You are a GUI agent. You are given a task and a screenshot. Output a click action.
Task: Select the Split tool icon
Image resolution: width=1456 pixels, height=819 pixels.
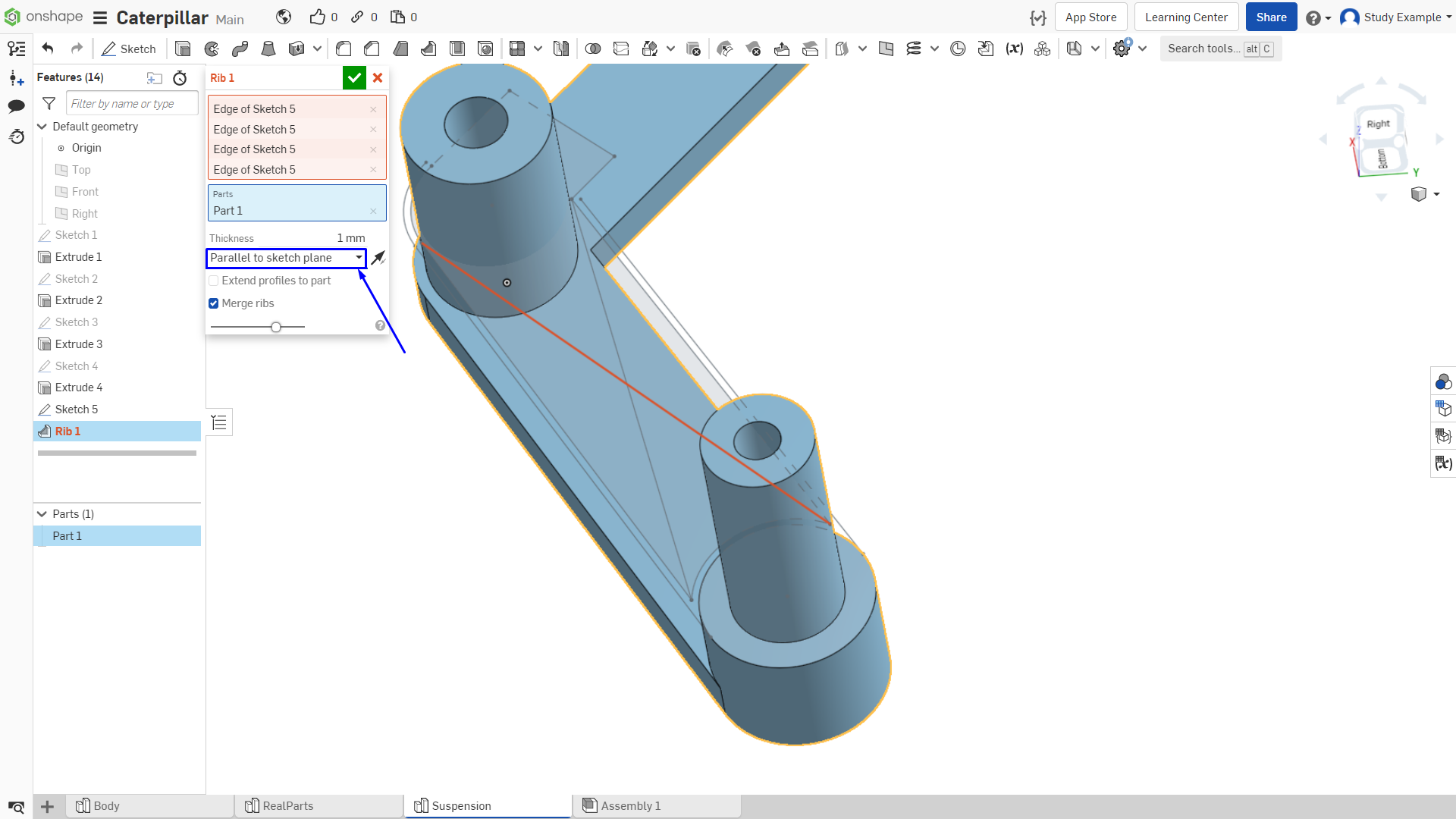(621, 49)
